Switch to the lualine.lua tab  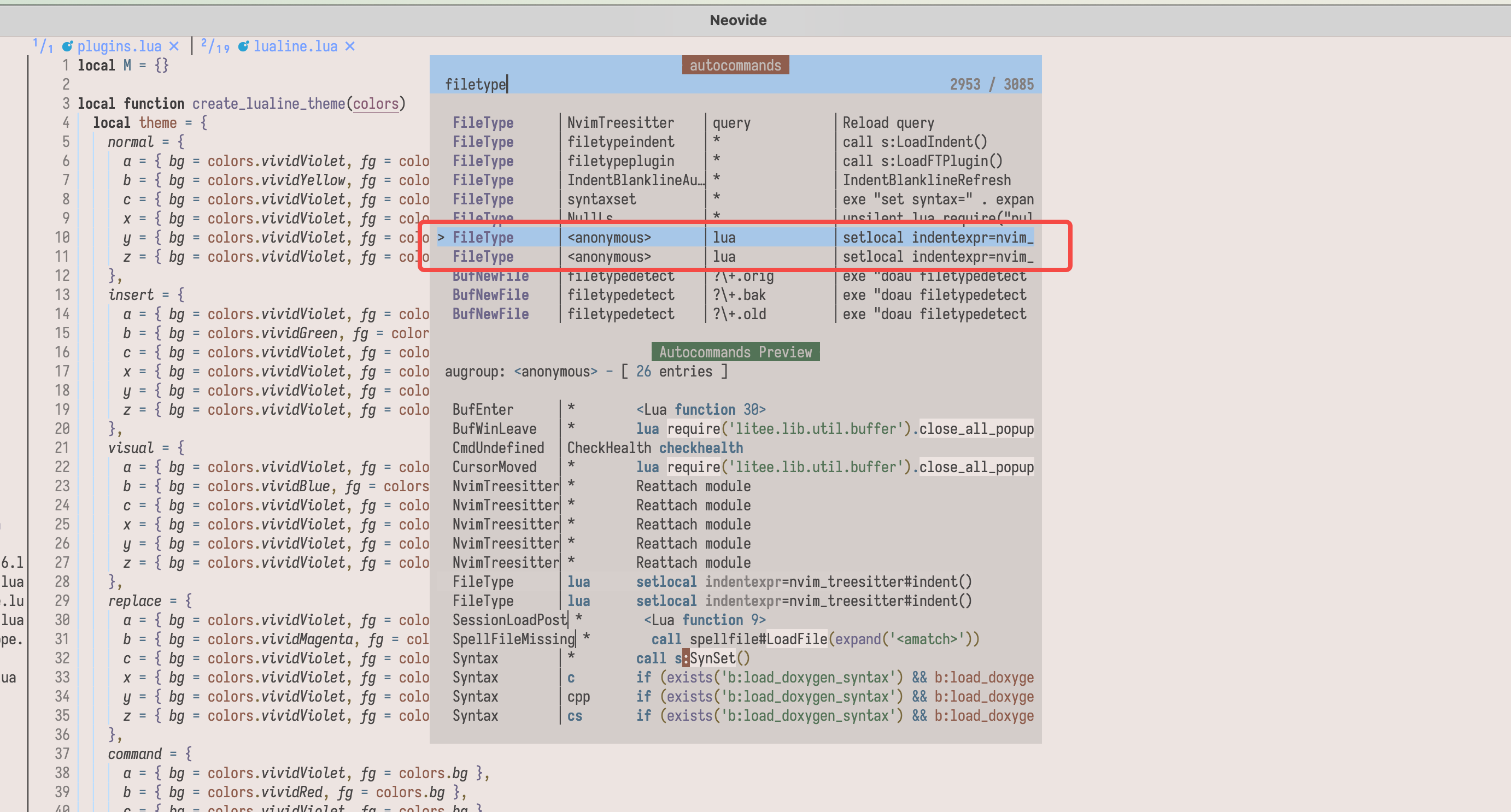295,46
